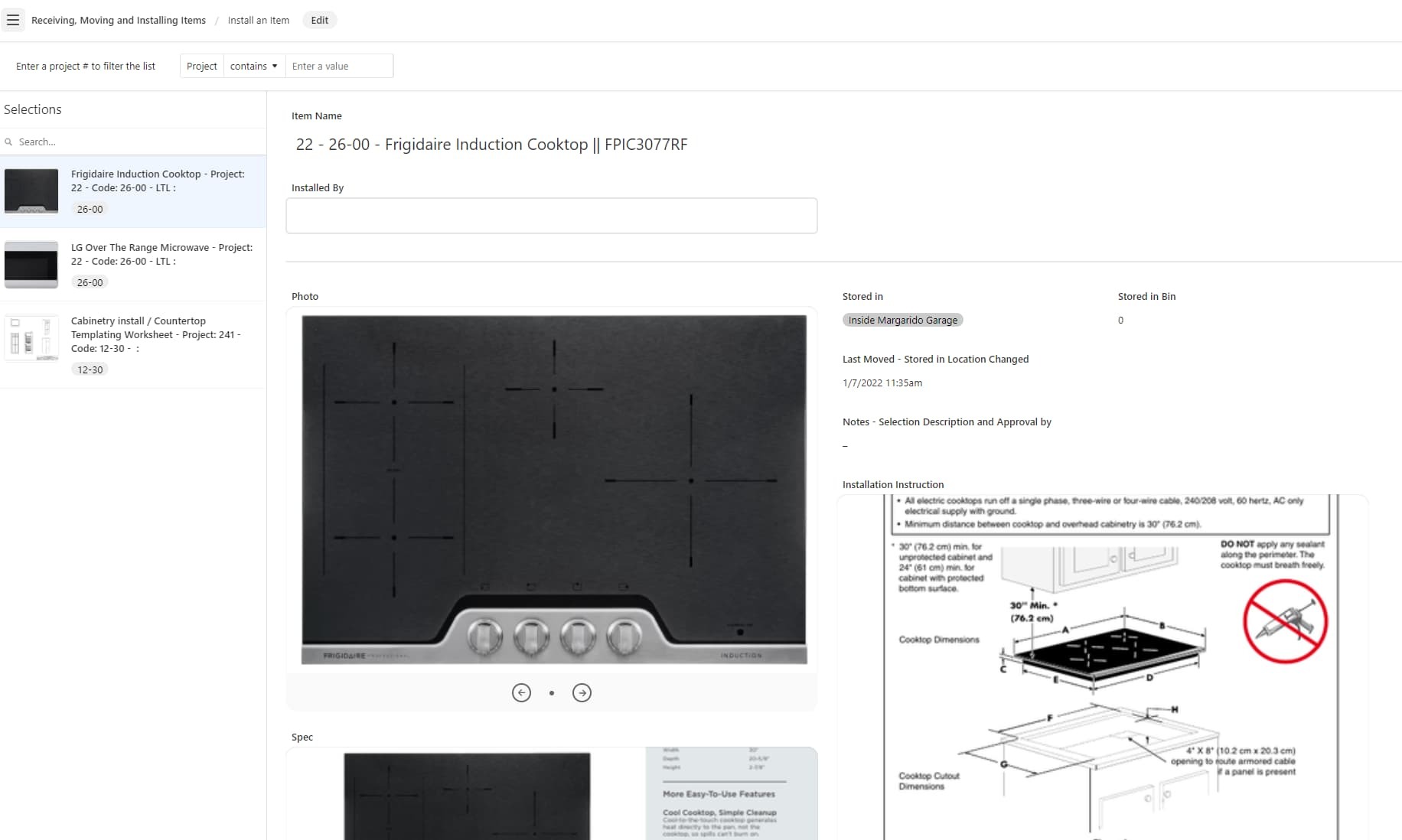
Task: Open the Install an Item breadcrumb
Action: click(259, 20)
